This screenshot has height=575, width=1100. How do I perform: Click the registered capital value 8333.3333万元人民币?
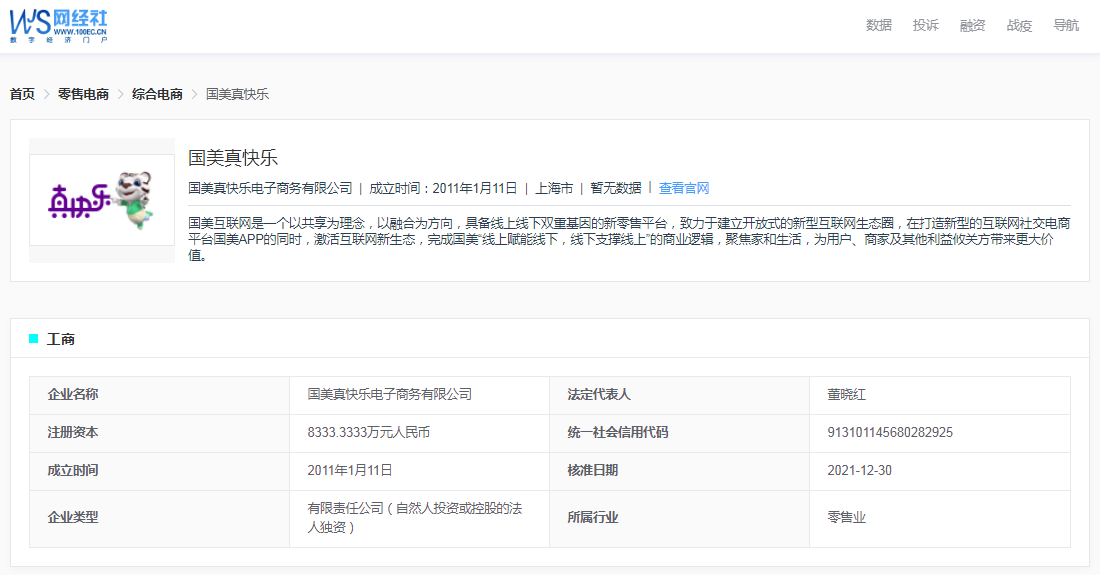pyautogui.click(x=369, y=433)
